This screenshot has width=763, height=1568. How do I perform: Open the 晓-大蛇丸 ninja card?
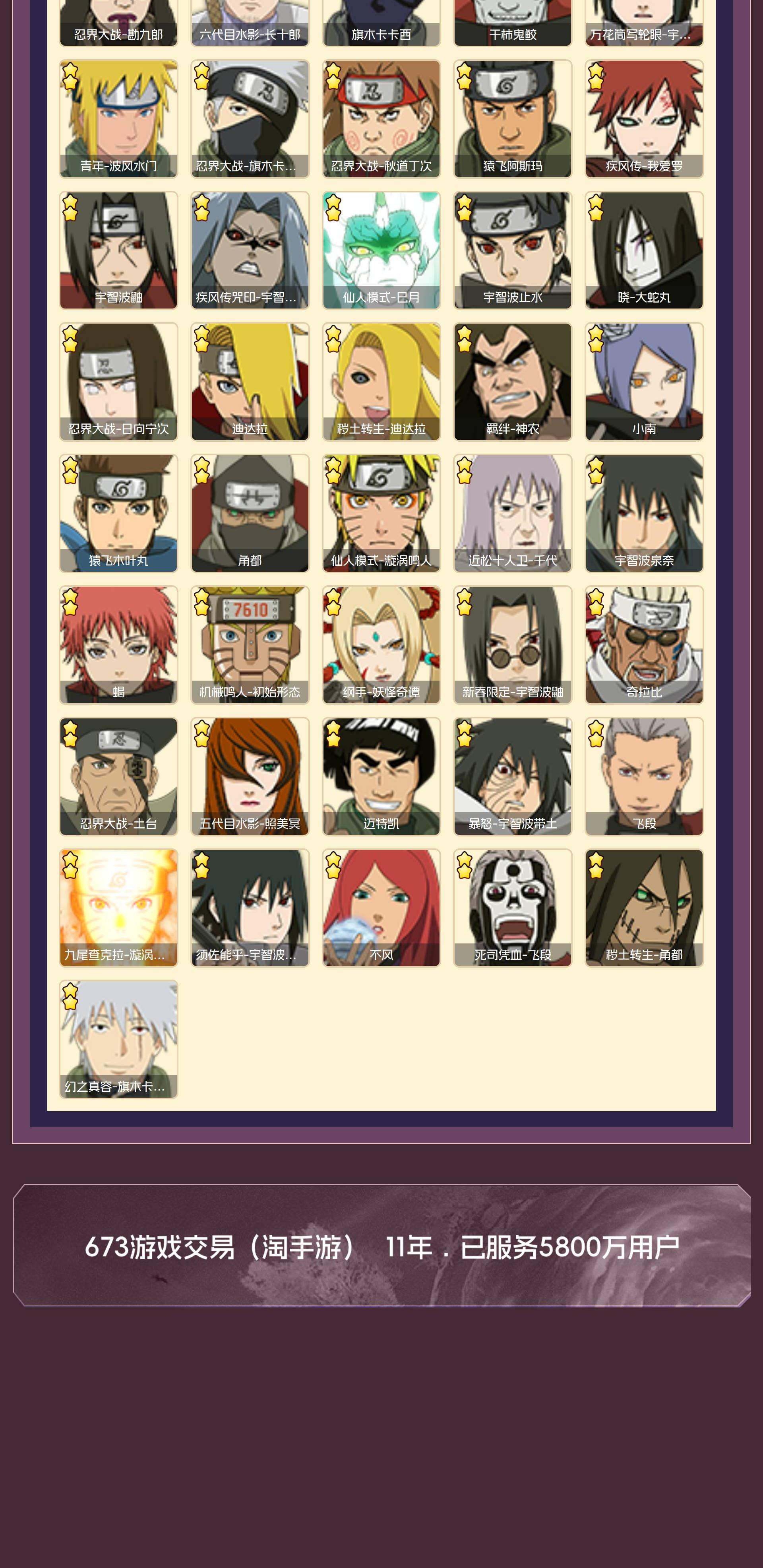[x=644, y=250]
